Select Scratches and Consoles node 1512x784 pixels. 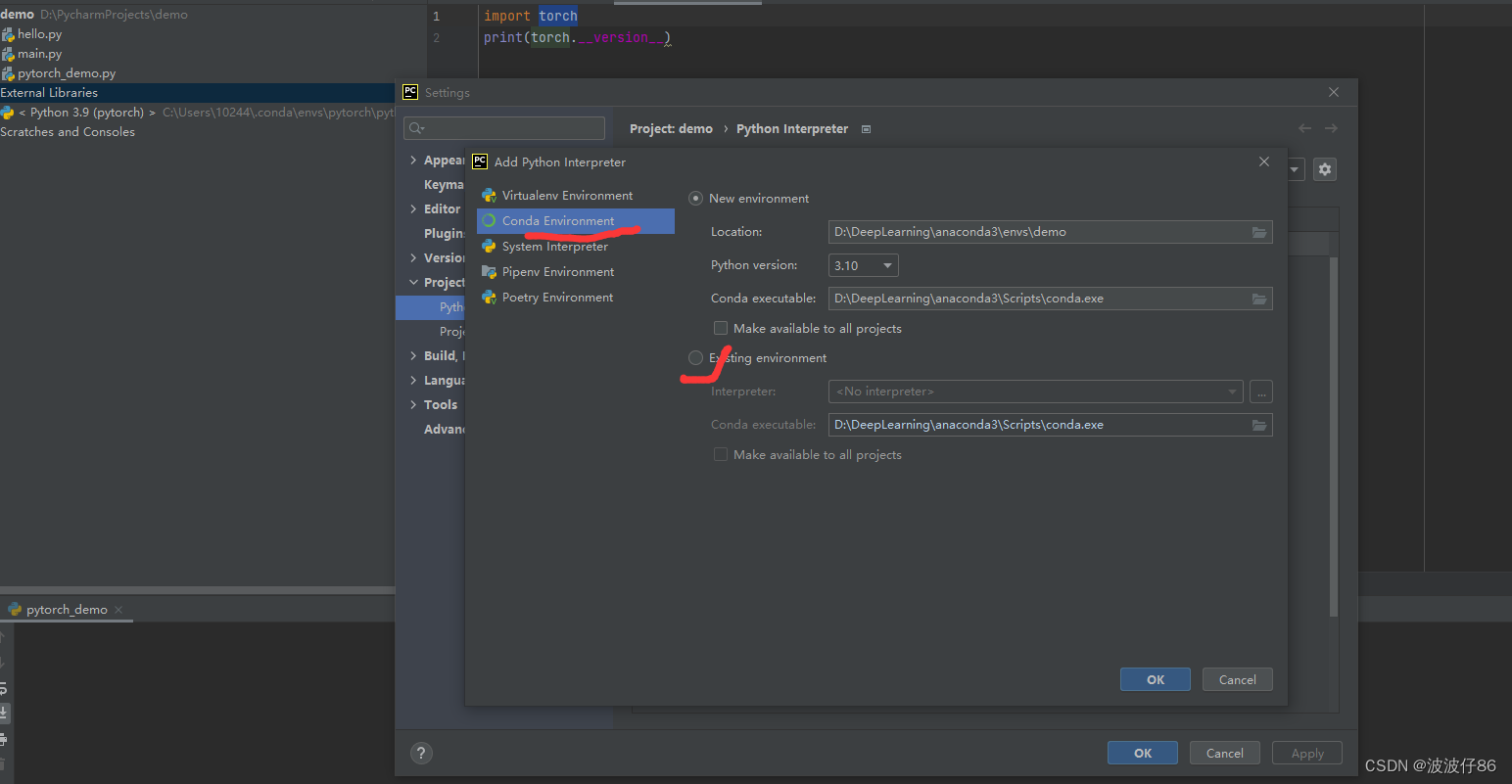[x=68, y=132]
